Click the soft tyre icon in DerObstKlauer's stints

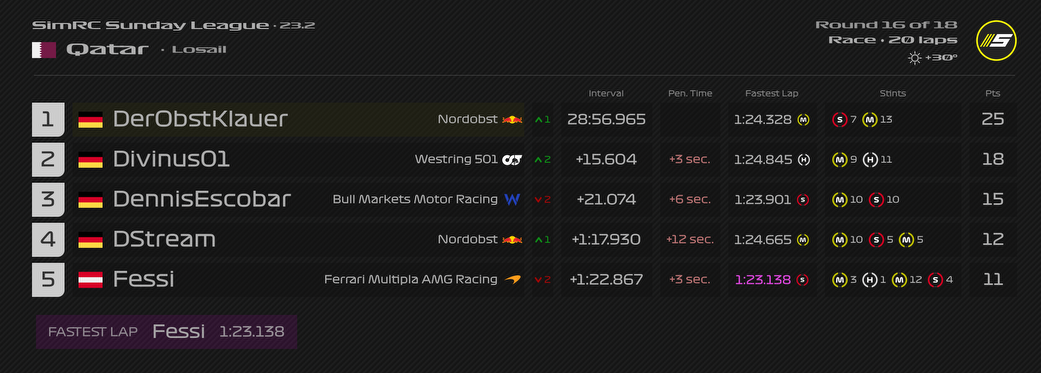coord(840,119)
